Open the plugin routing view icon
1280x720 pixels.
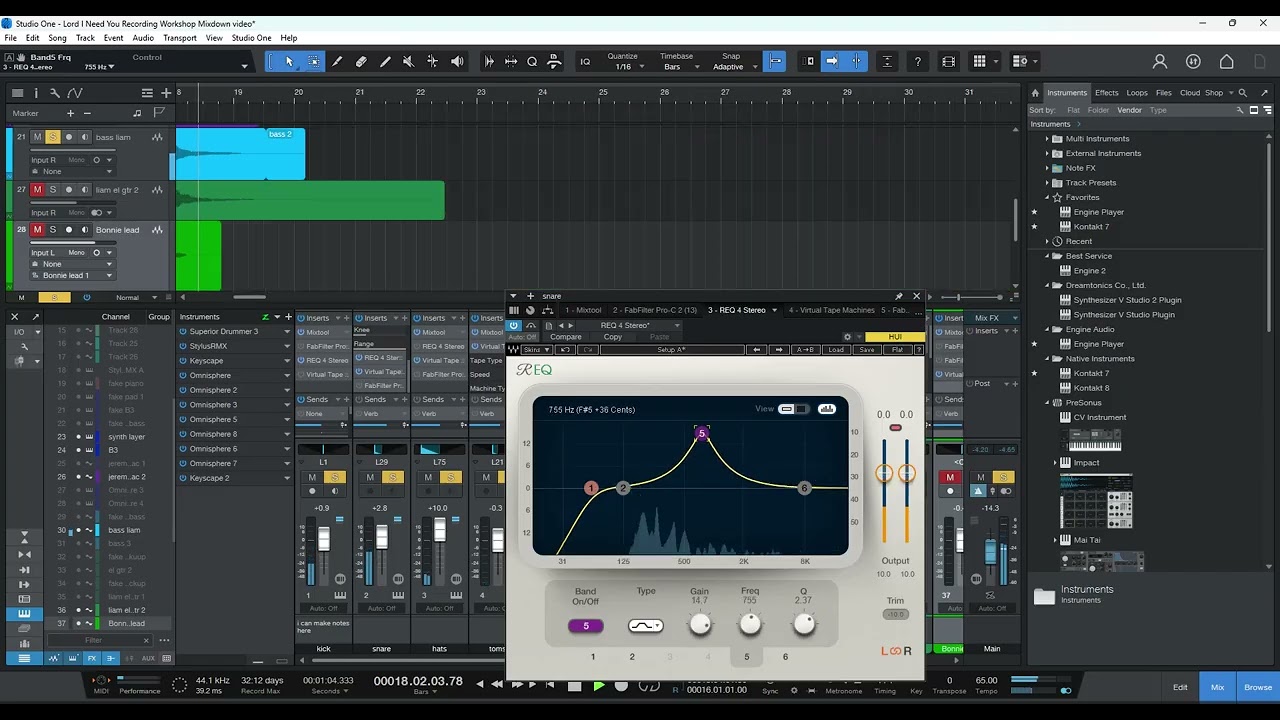(x=547, y=310)
